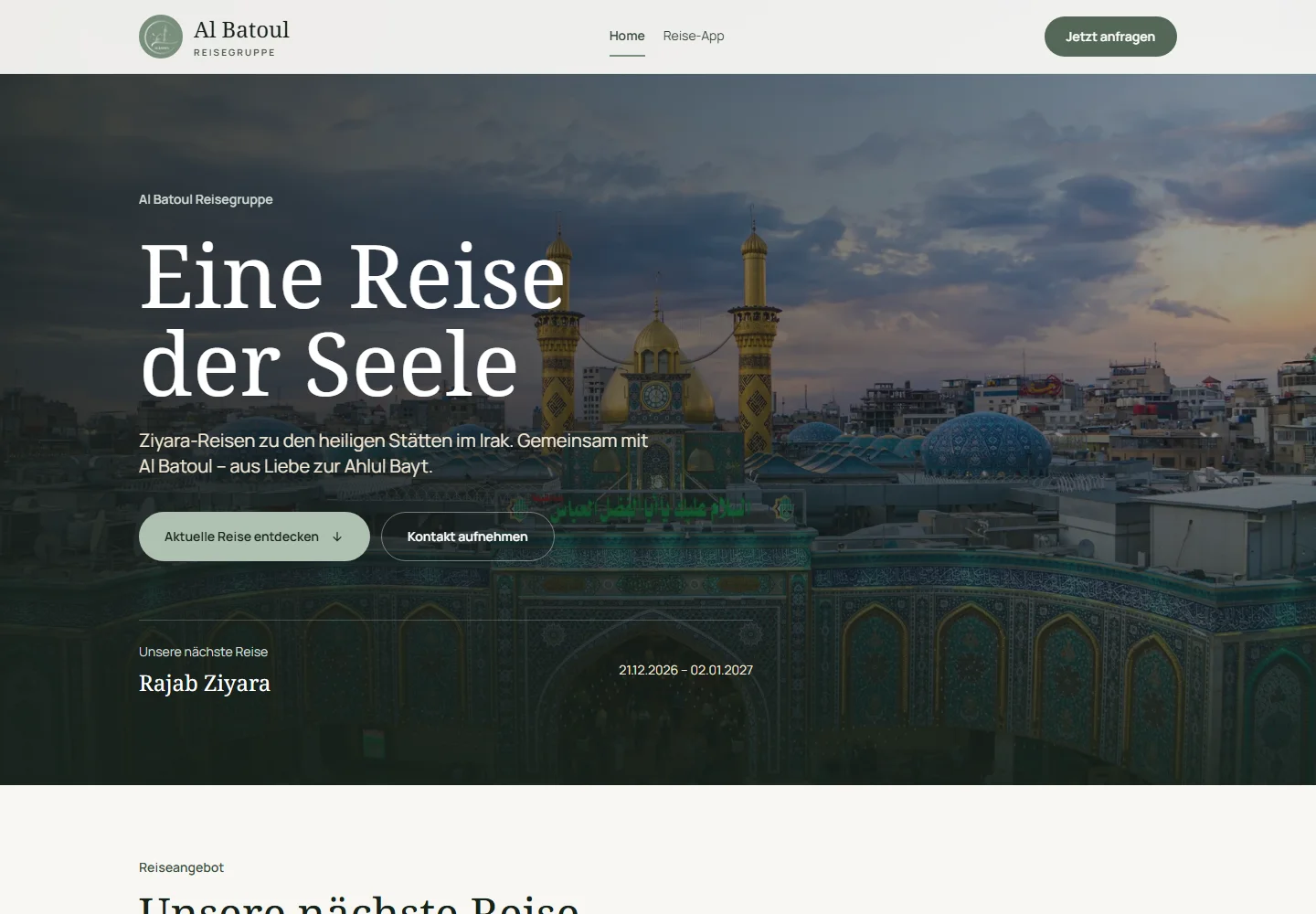Screen dimensions: 1316x914
Task: Open the Home menu item
Action: [627, 36]
